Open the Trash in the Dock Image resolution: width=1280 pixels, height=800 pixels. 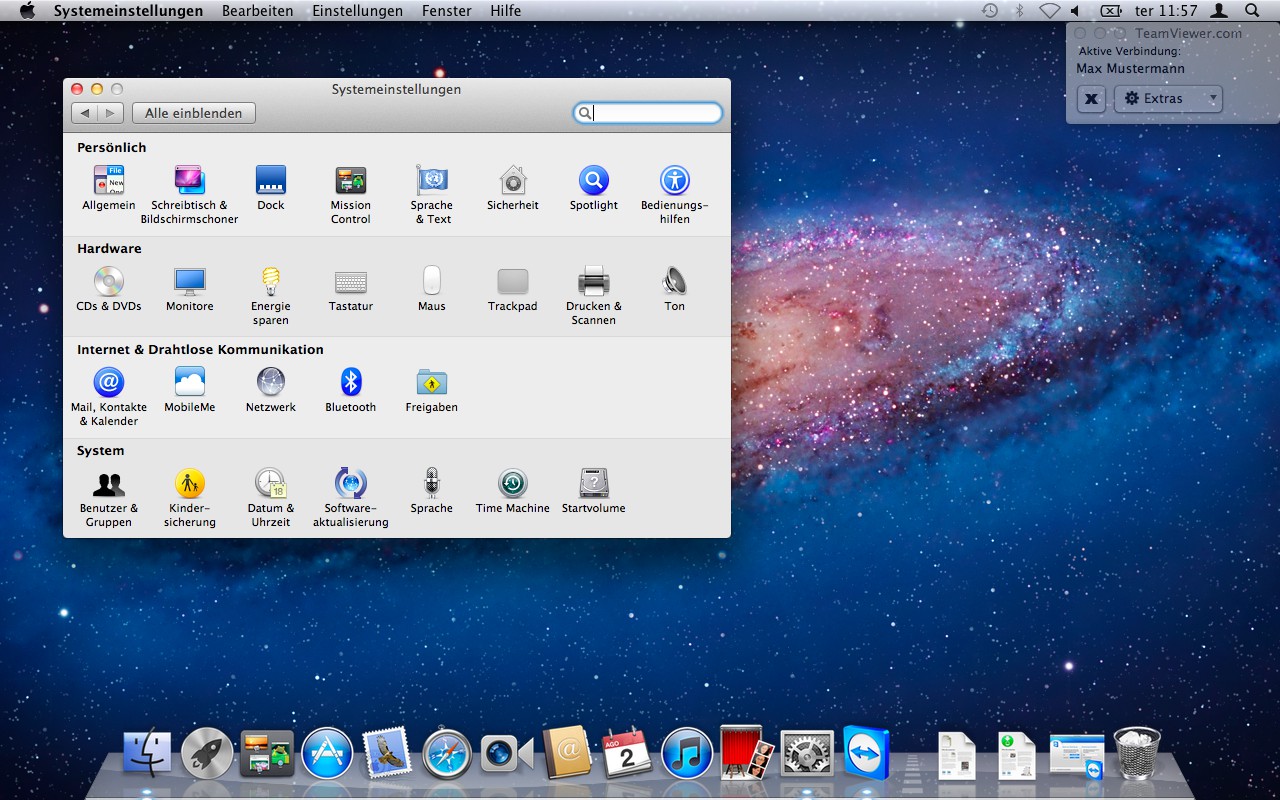tap(1137, 753)
